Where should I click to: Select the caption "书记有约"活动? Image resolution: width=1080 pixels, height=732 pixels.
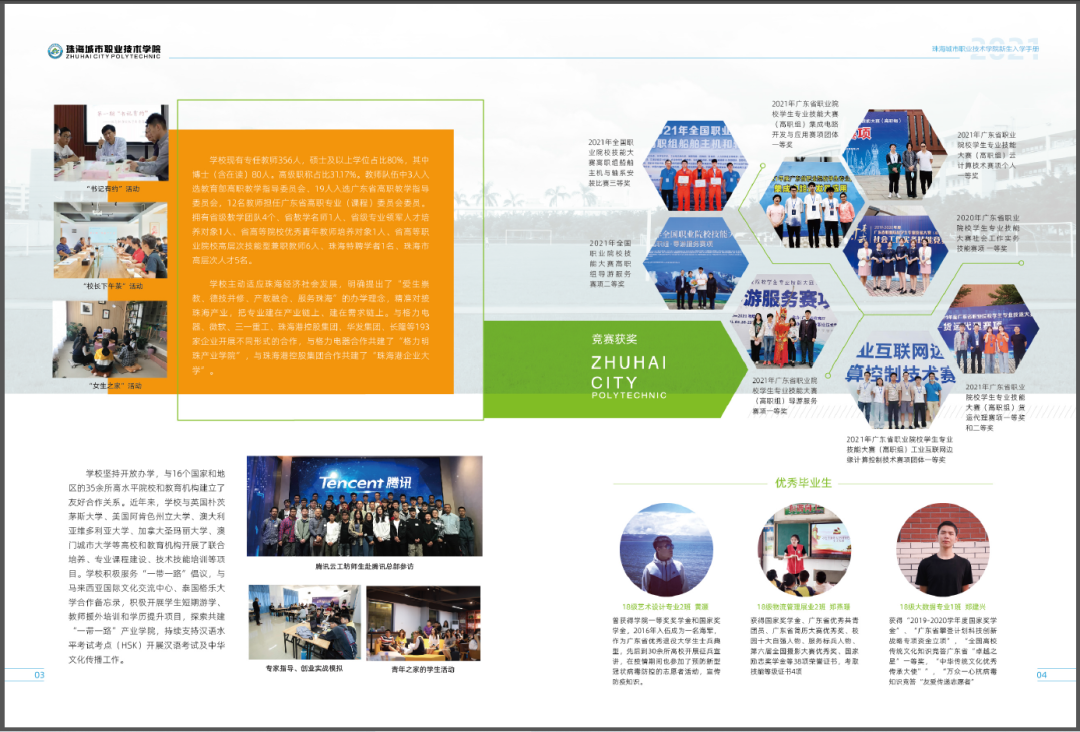coord(112,189)
